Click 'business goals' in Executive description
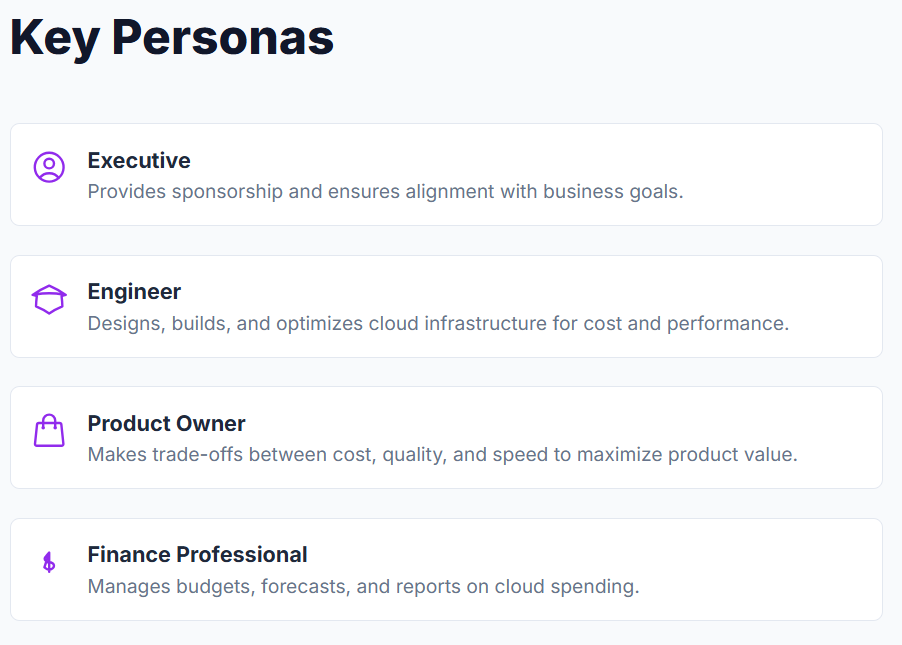The height and width of the screenshot is (645, 902). pyautogui.click(x=613, y=192)
